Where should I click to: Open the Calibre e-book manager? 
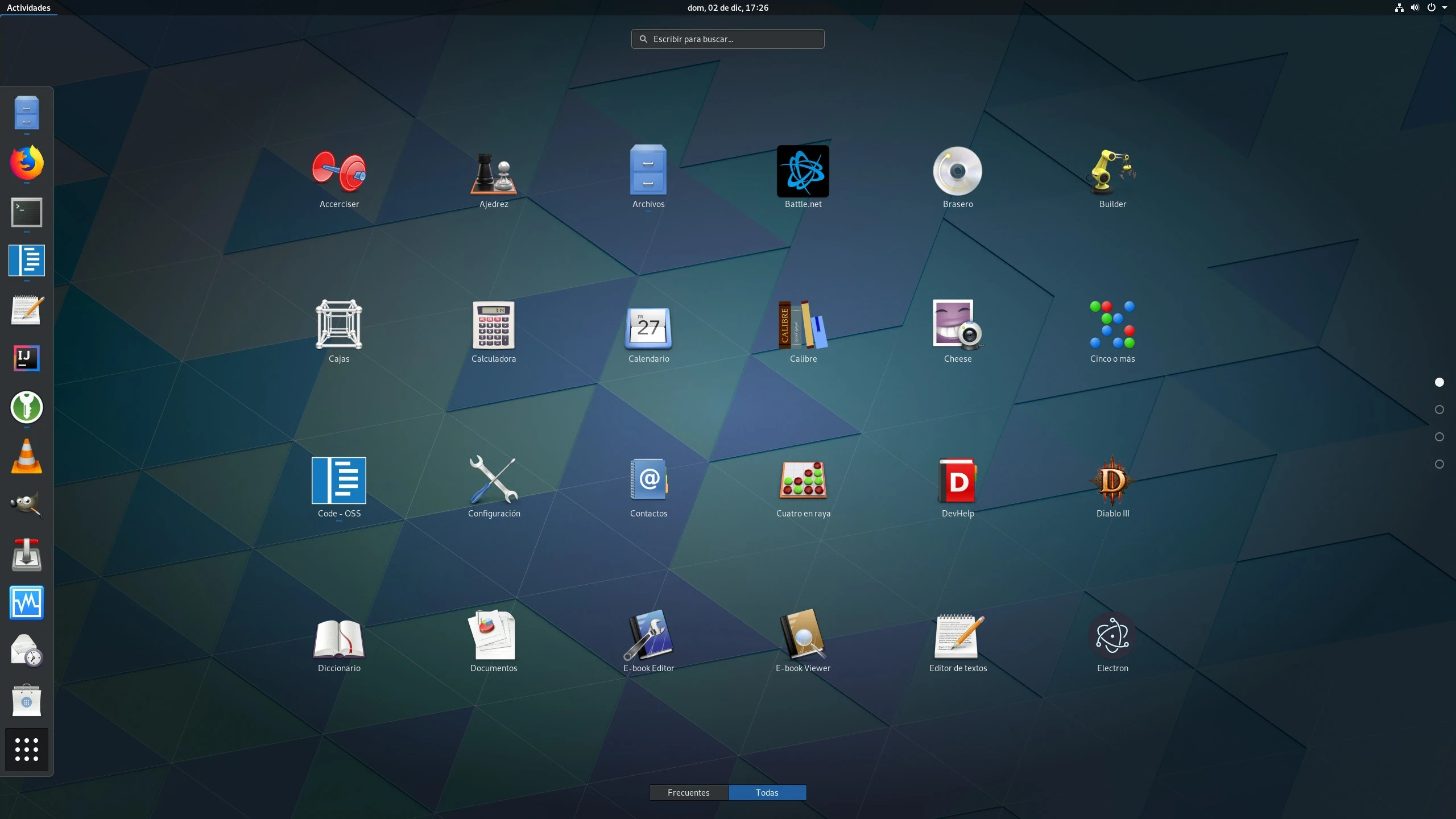click(803, 326)
